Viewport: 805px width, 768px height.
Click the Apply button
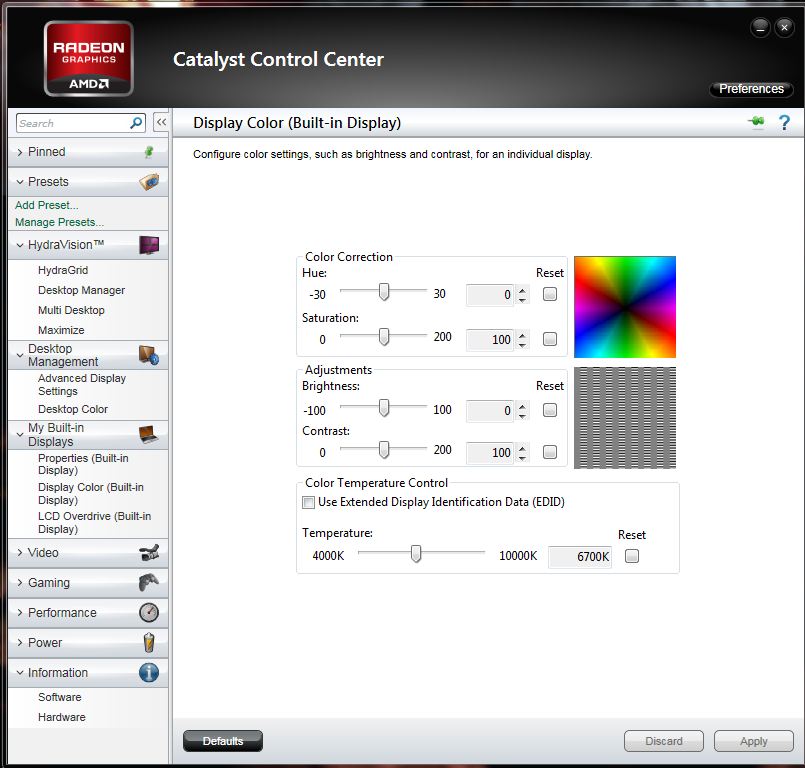pyautogui.click(x=754, y=741)
